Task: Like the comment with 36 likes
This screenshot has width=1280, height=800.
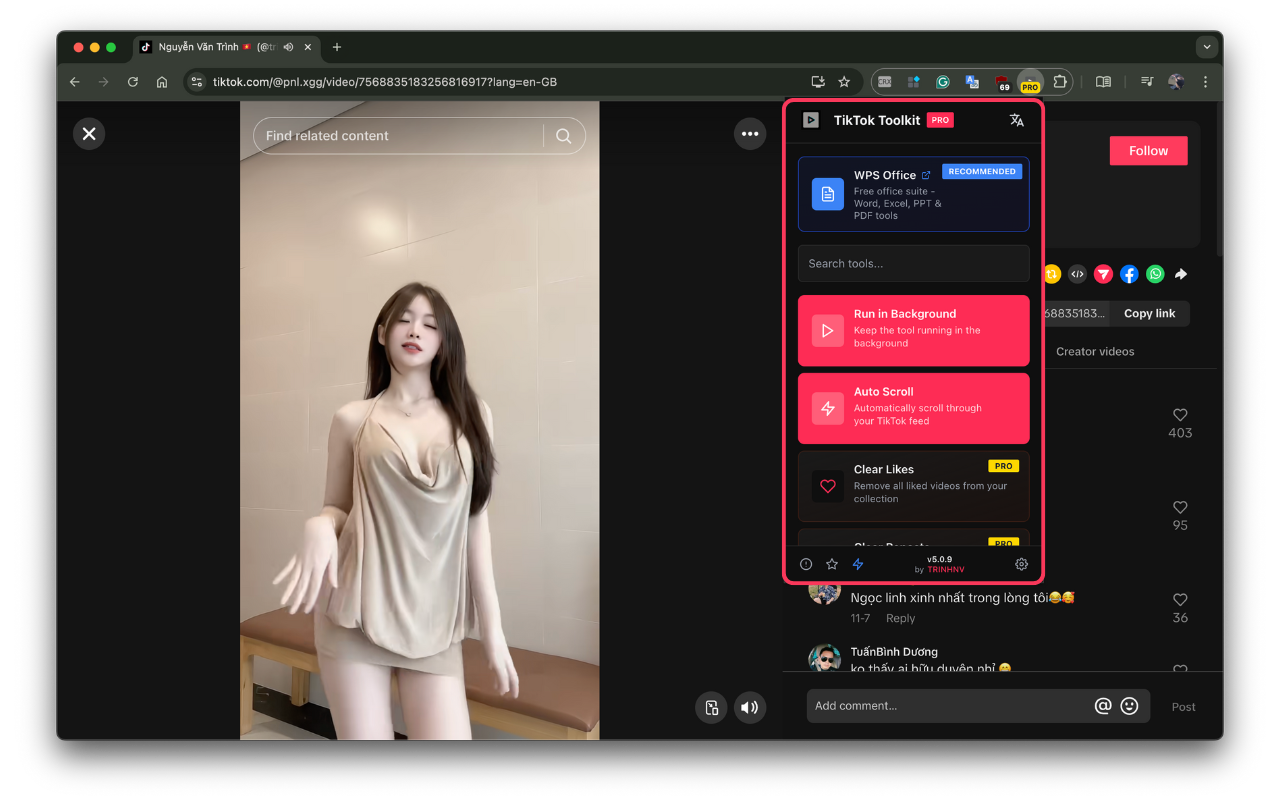Action: pyautogui.click(x=1180, y=600)
